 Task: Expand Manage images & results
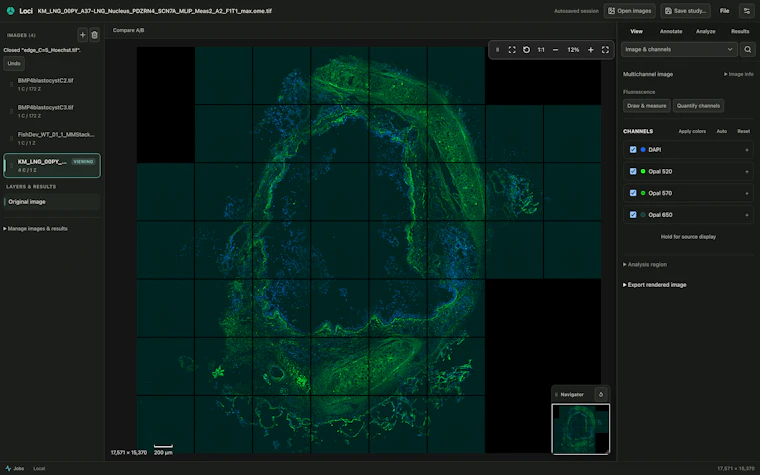pyautogui.click(x=35, y=228)
